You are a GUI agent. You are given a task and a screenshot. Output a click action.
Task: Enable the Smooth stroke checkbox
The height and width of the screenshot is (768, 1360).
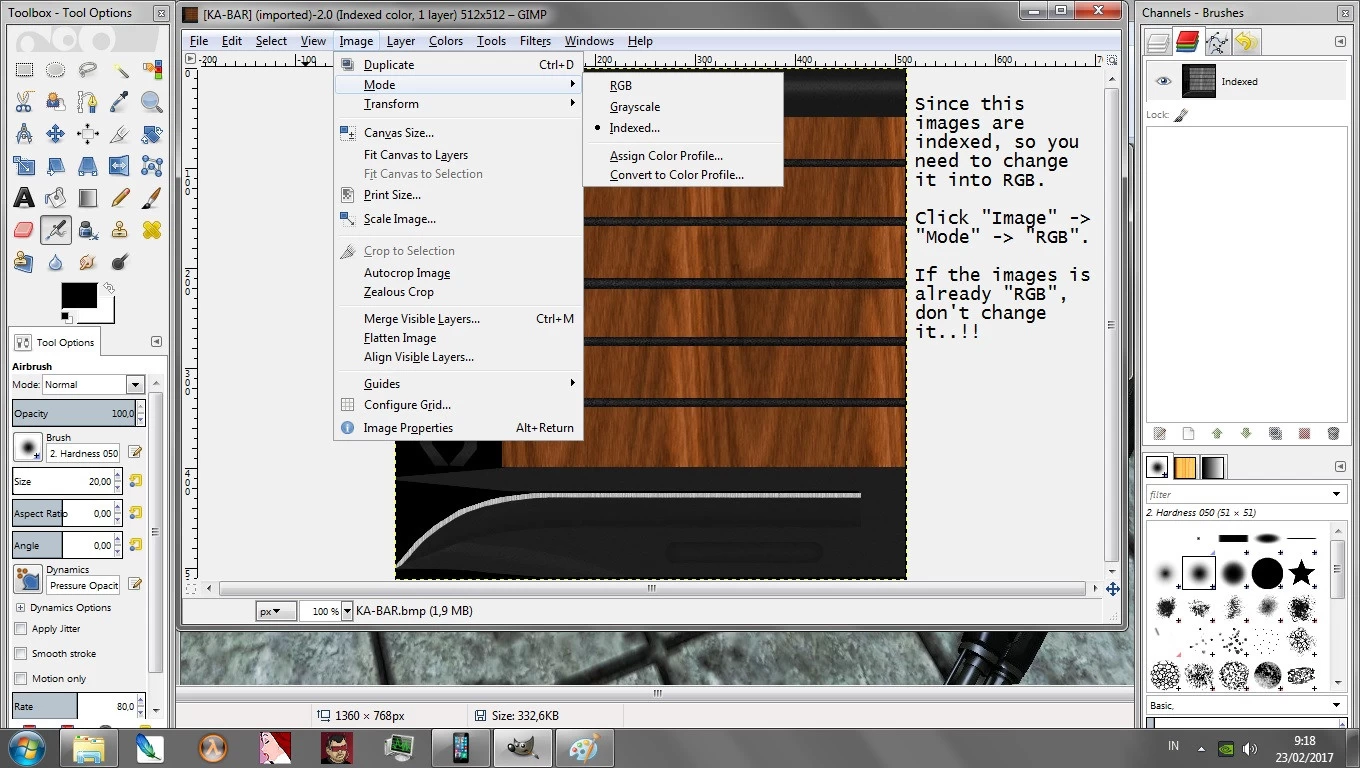pyautogui.click(x=20, y=653)
